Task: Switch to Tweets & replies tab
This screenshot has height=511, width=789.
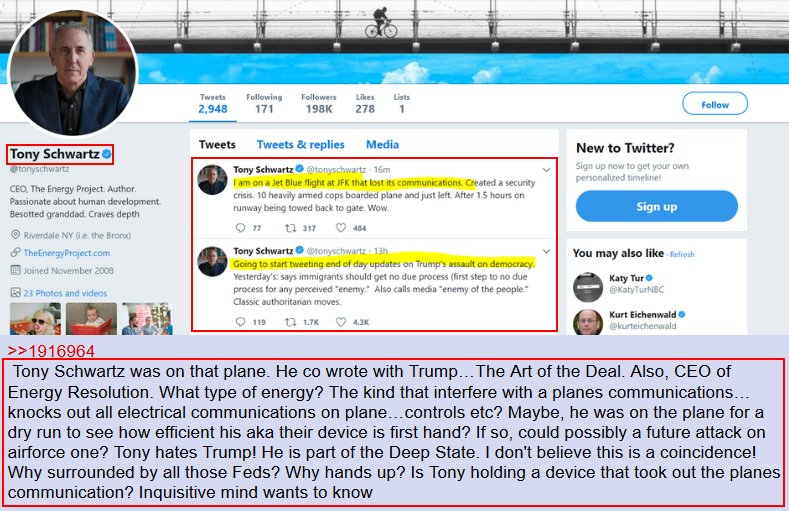Action: (x=300, y=145)
